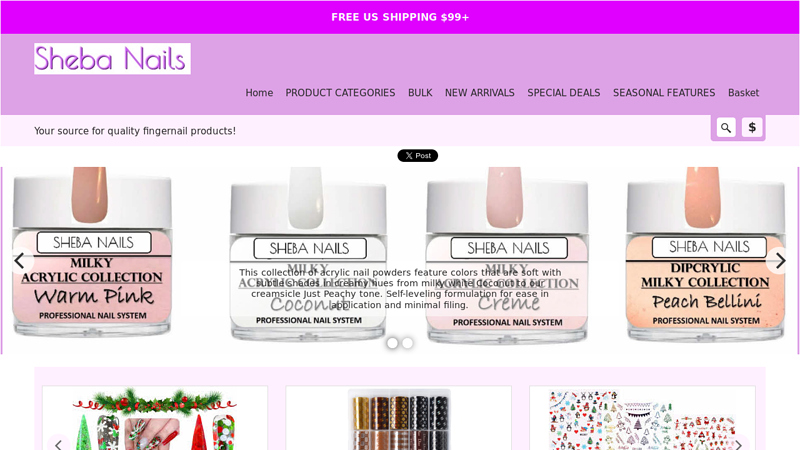Click the dollar currency icon
This screenshot has height=450, width=800.
[752, 128]
